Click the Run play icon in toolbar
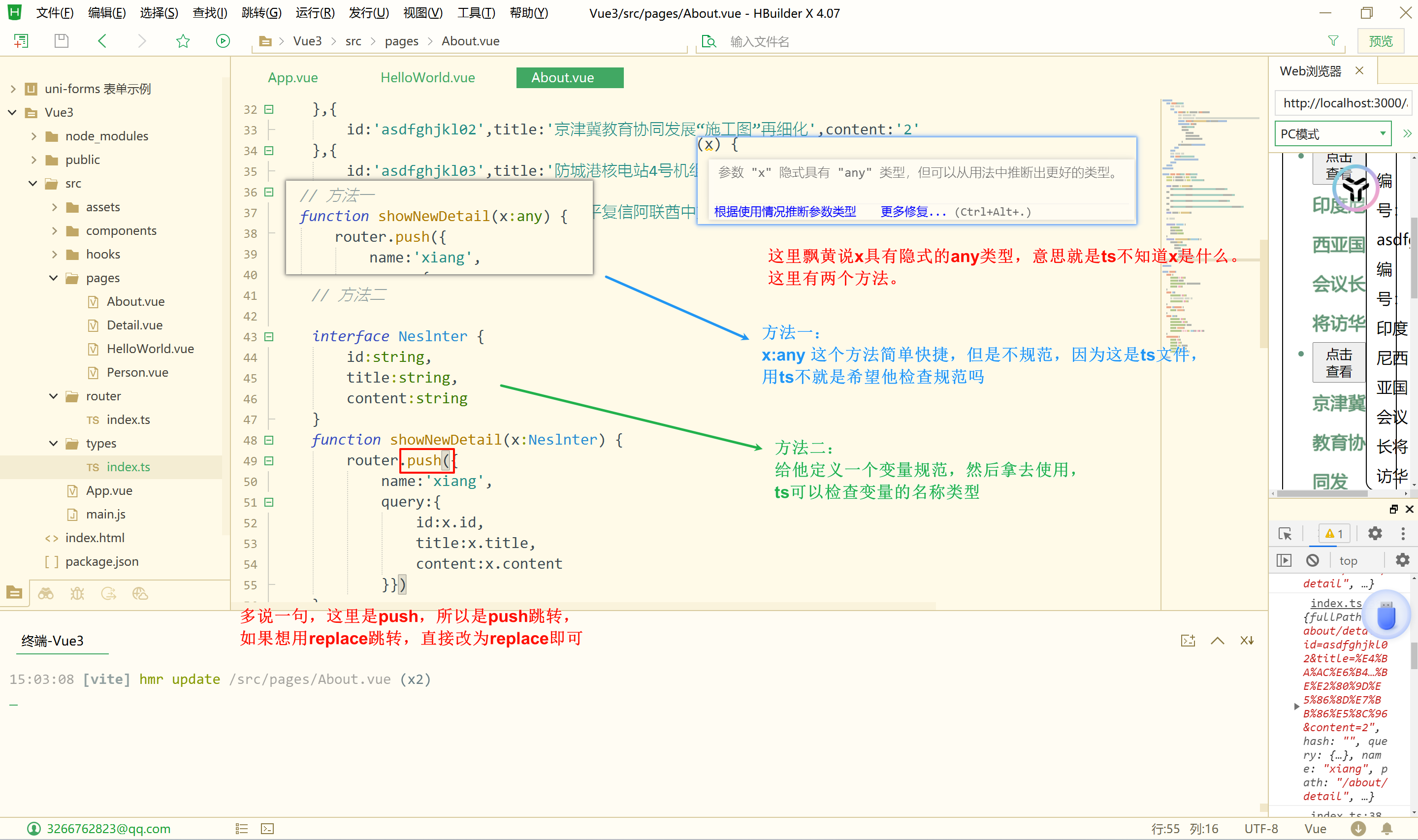 [x=223, y=41]
